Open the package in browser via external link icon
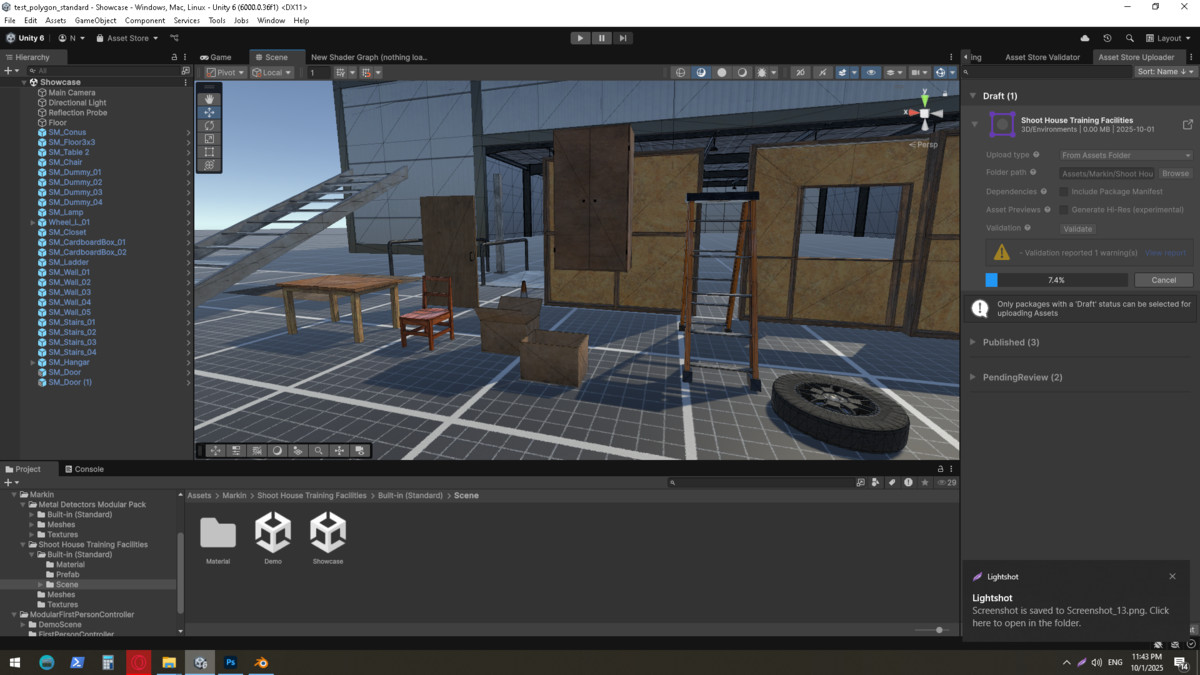Screen dimensions: 1200x675 point(1187,125)
